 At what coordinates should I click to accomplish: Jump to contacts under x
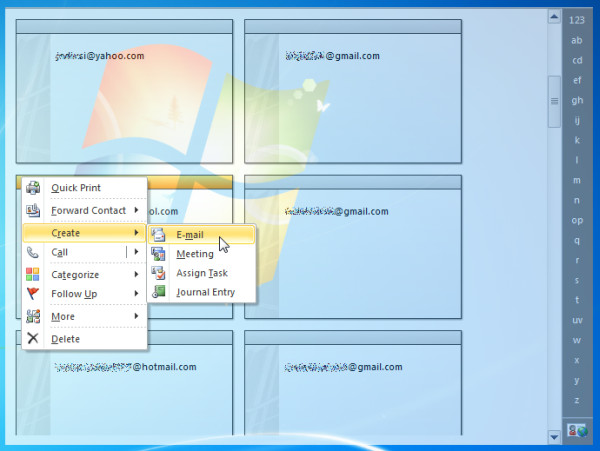(x=577, y=360)
